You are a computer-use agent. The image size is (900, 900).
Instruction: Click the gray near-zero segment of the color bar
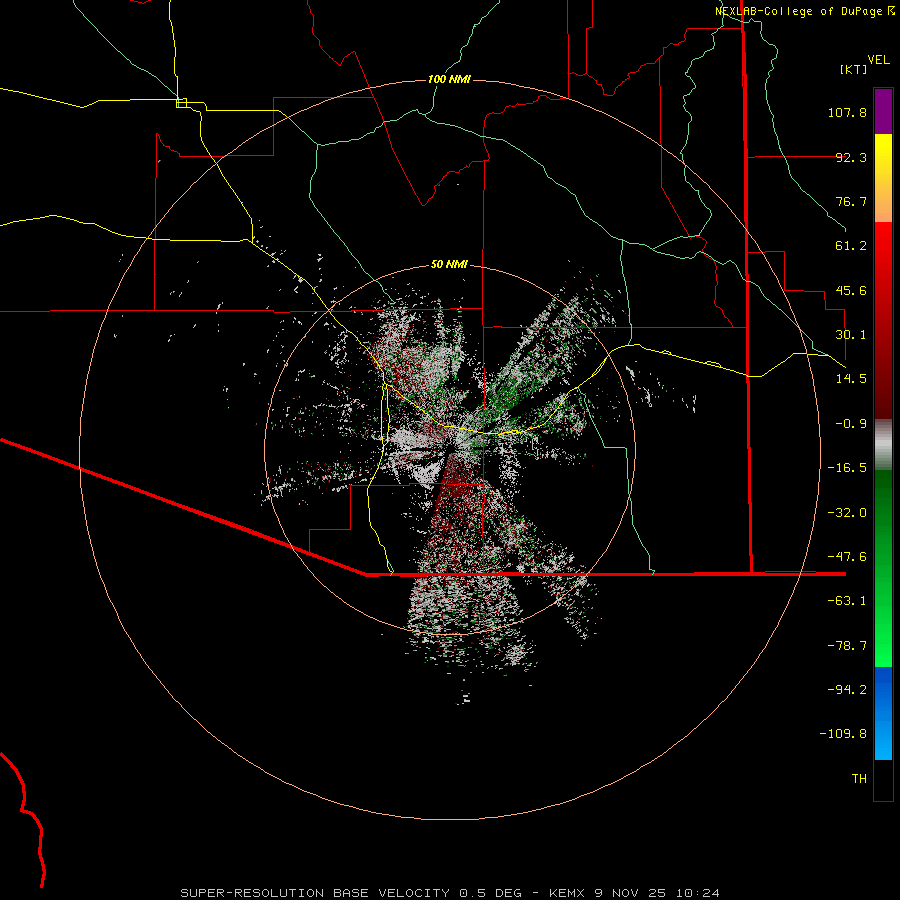(883, 445)
